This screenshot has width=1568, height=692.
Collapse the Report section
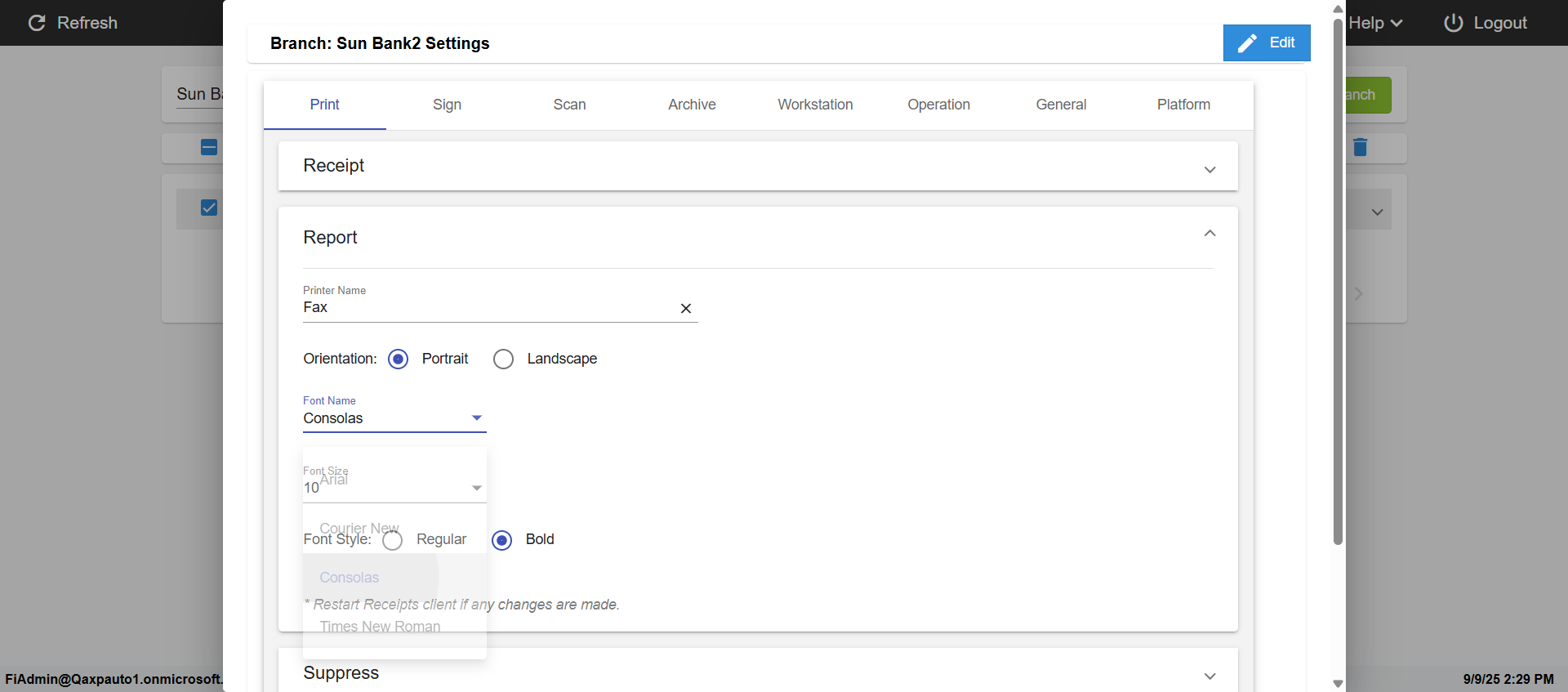pyautogui.click(x=1209, y=234)
